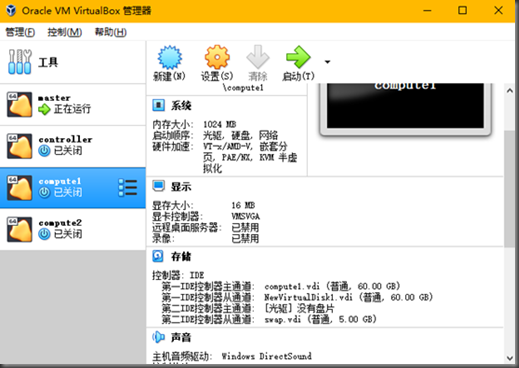The image size is (519, 368).
Task: Expand the Start button dropdown arrow
Action: tap(327, 62)
